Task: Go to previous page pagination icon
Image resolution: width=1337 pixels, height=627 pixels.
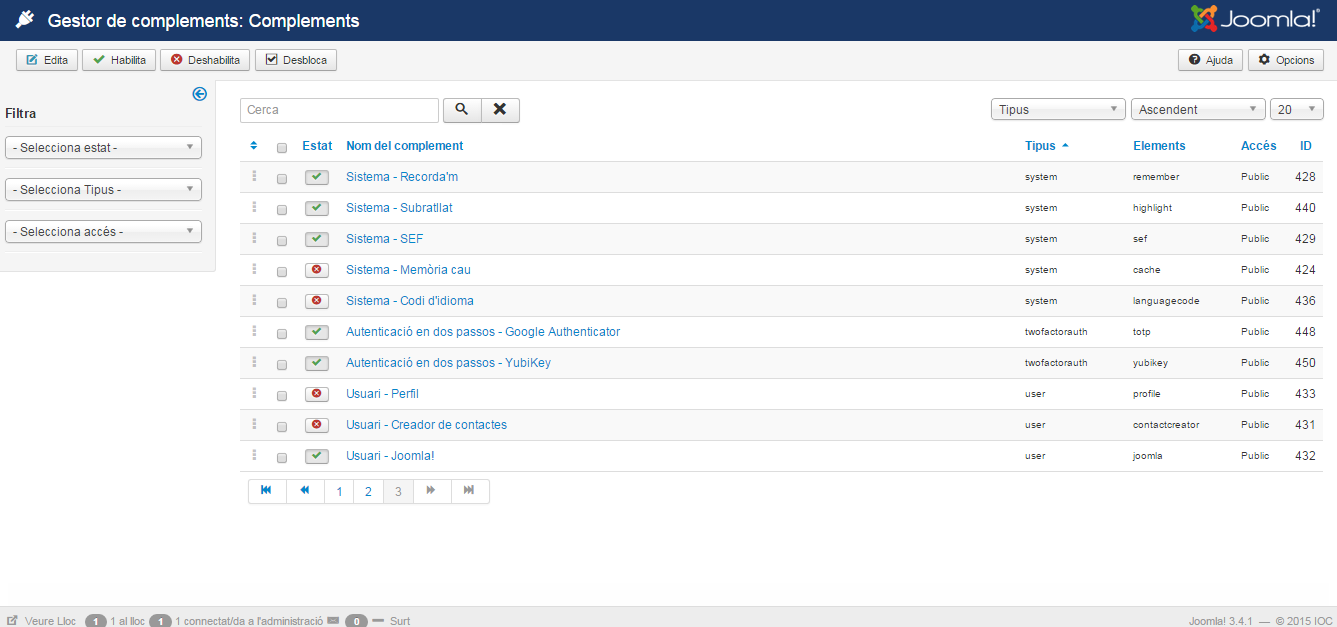Action: pos(305,491)
